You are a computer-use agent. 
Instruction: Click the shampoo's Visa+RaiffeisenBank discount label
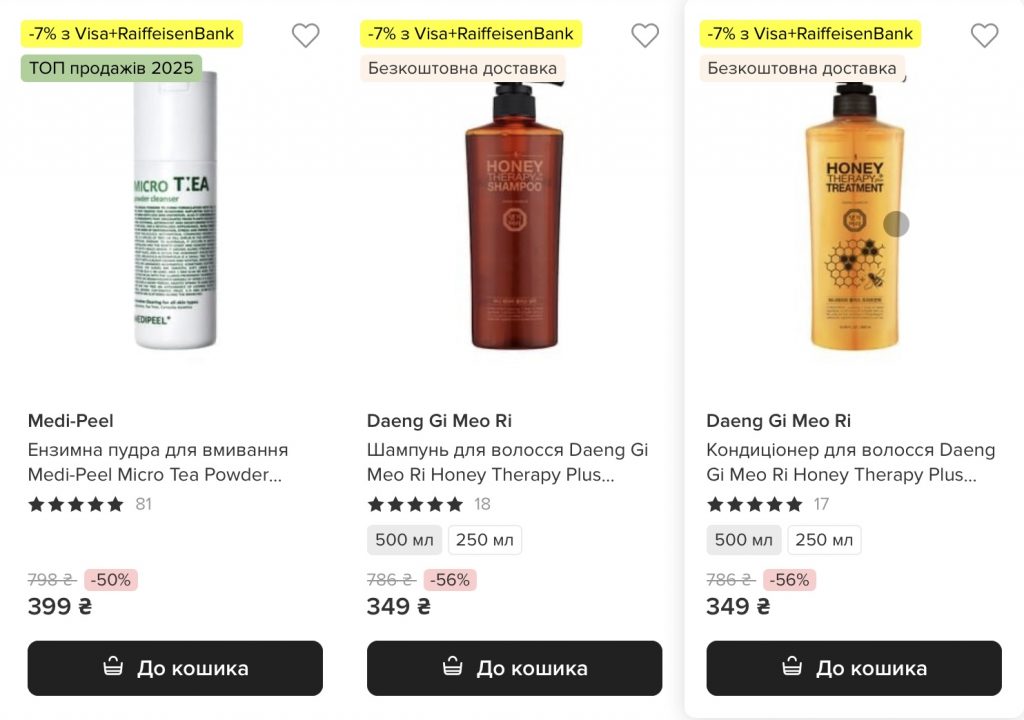point(471,34)
